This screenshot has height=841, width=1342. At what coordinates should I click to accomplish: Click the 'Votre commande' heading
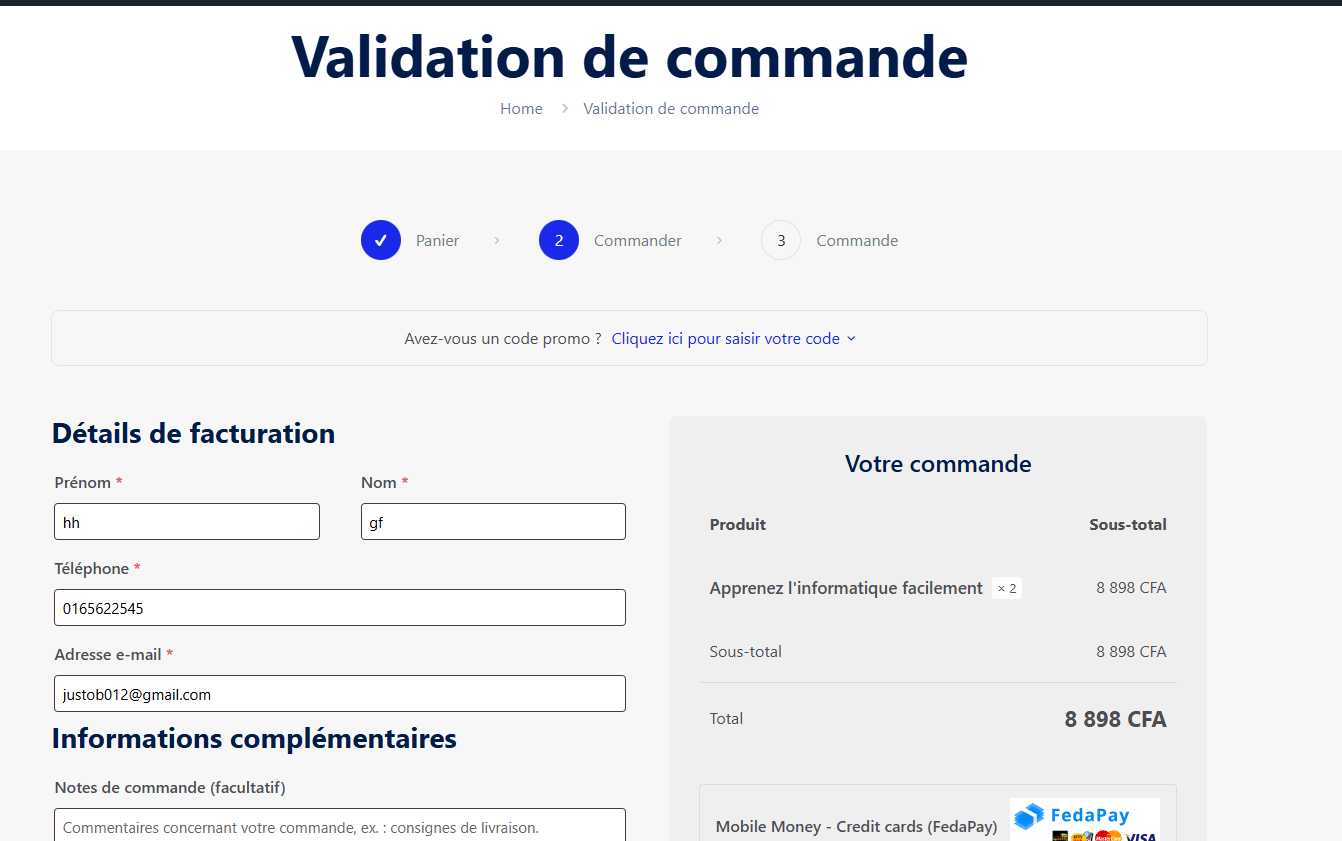click(938, 463)
